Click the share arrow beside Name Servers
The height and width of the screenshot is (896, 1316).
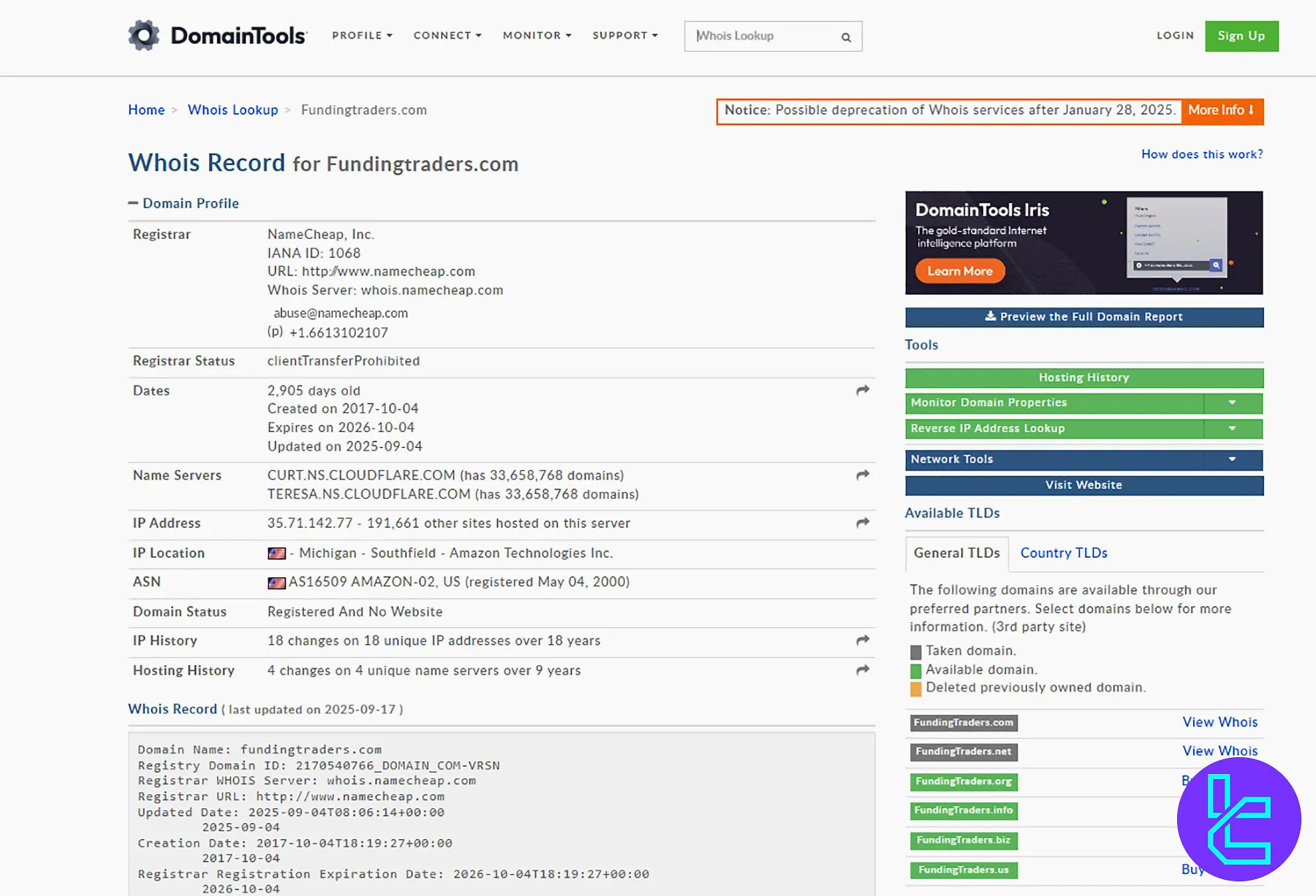tap(863, 475)
